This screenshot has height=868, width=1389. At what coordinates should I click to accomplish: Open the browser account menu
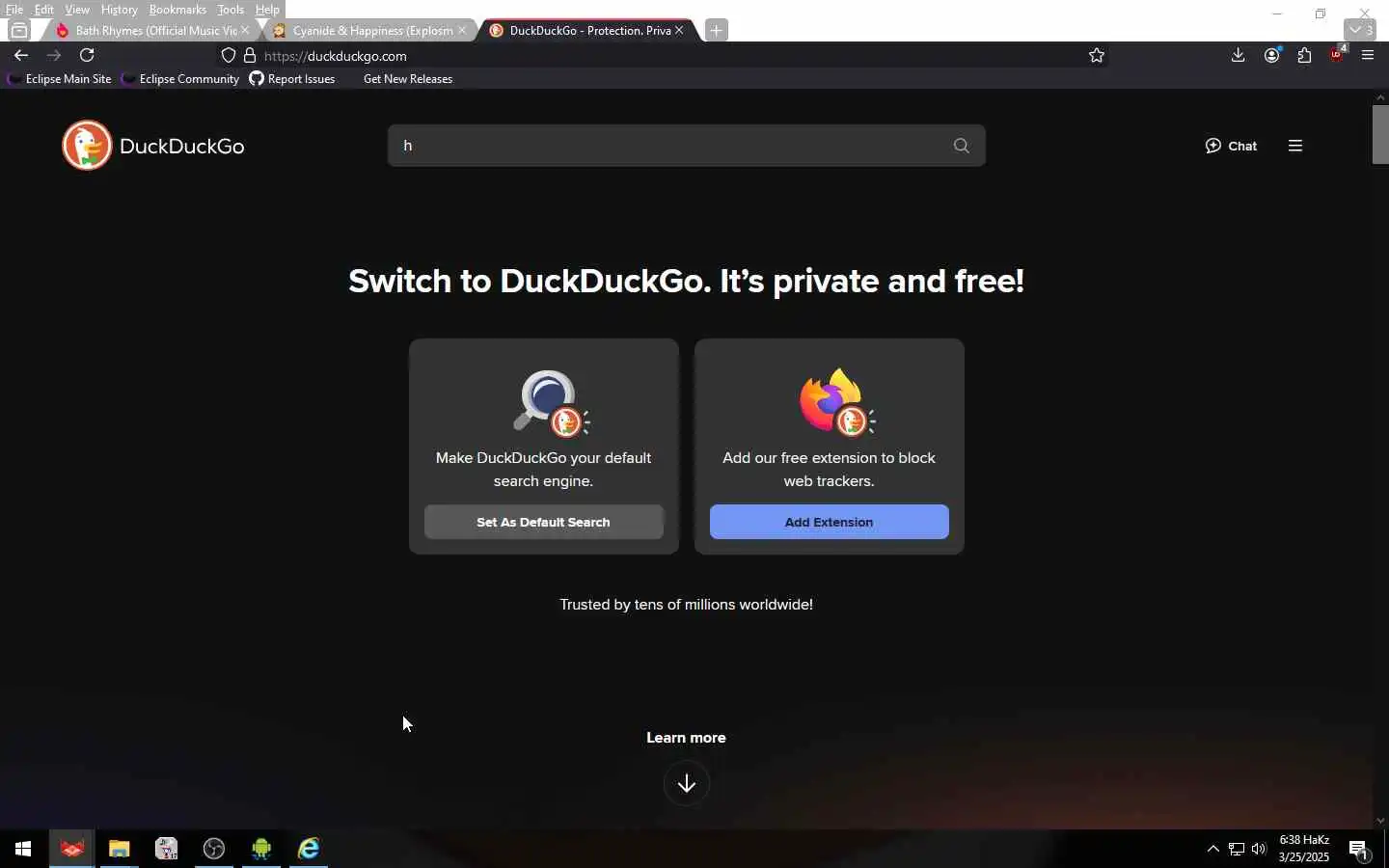point(1272,55)
